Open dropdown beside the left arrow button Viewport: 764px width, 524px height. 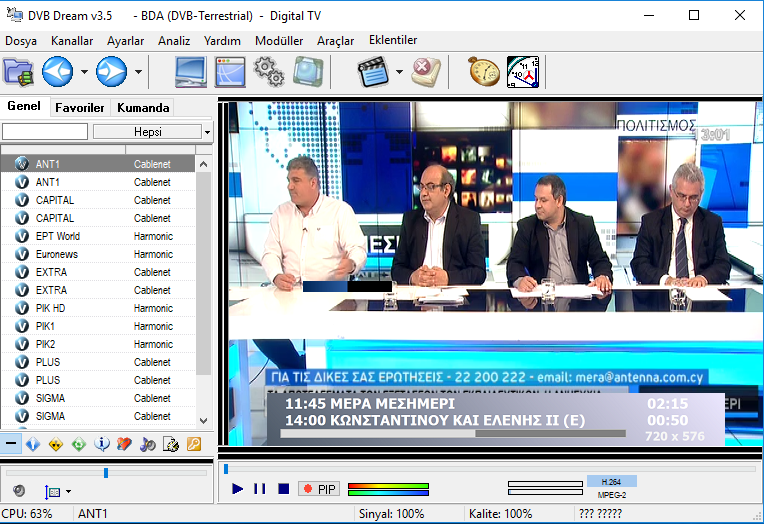pyautogui.click(x=84, y=72)
